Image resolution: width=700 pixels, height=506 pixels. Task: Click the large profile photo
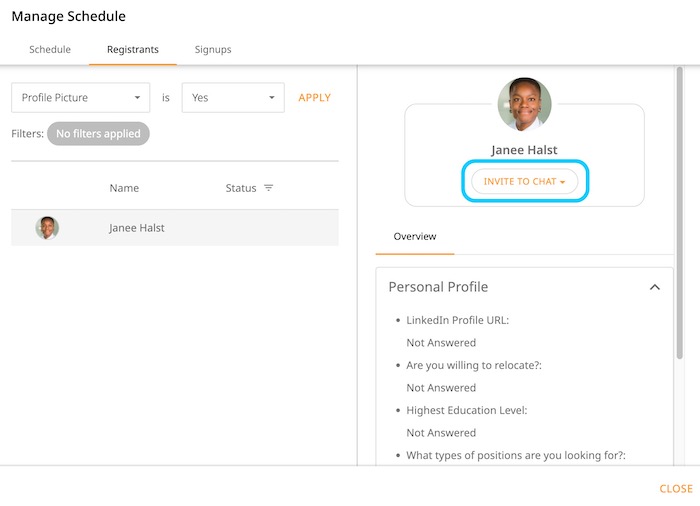click(524, 104)
